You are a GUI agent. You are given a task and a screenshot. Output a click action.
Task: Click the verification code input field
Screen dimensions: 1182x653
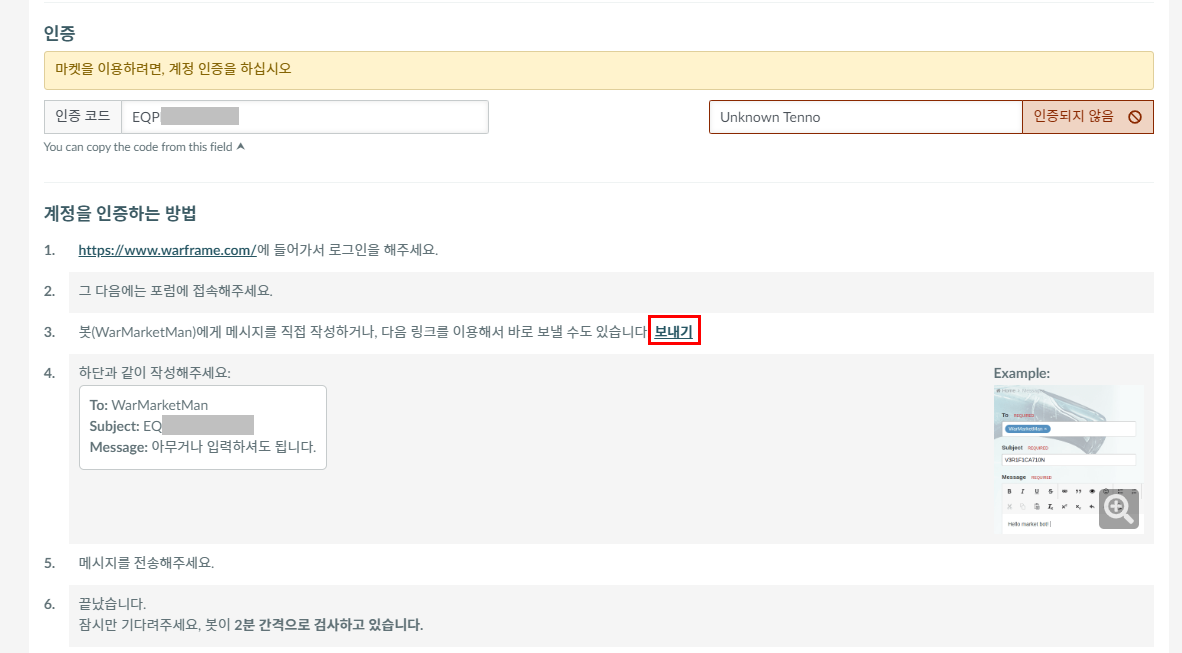coord(305,117)
